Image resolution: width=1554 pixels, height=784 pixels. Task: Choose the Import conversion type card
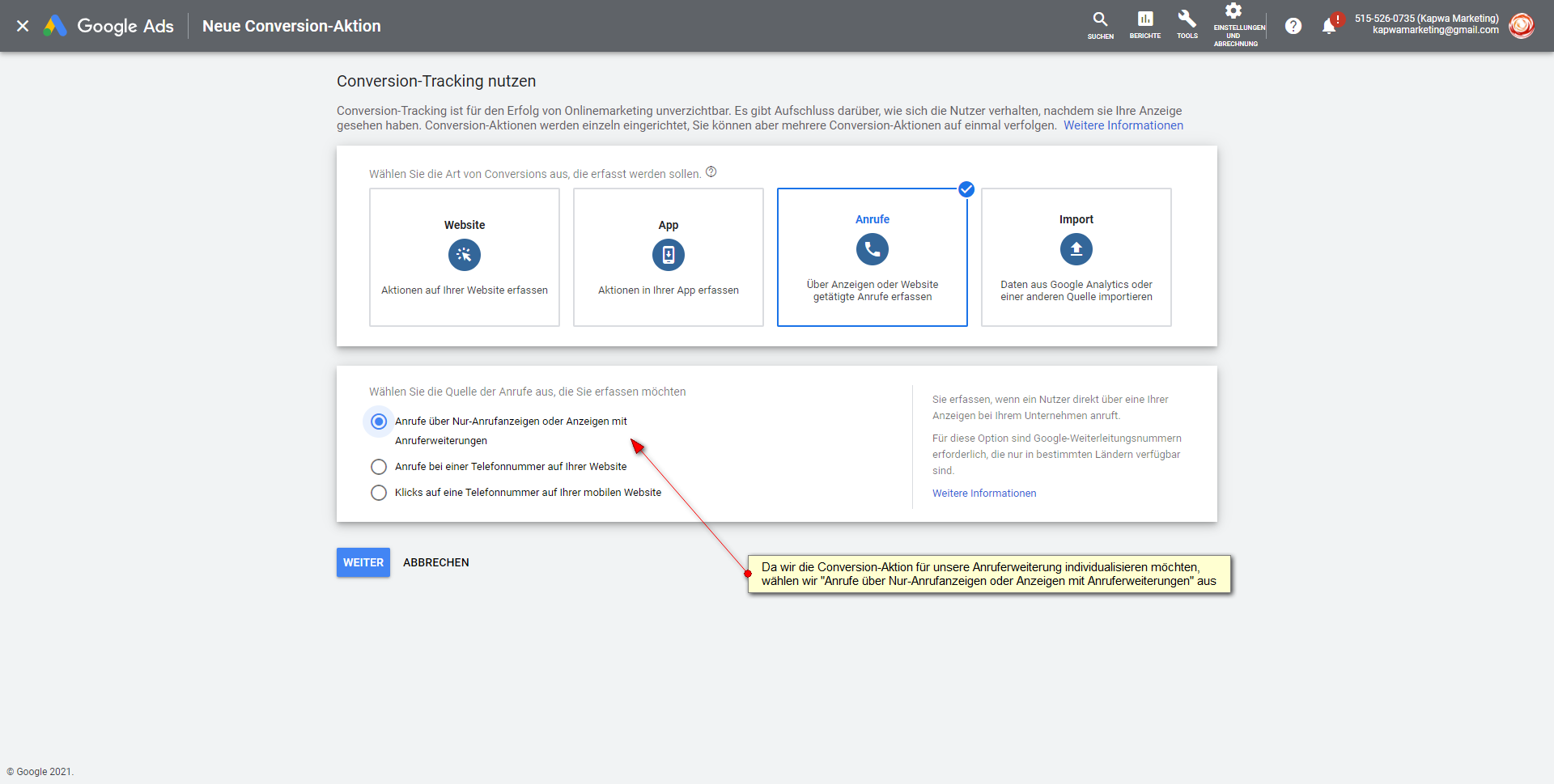1076,257
